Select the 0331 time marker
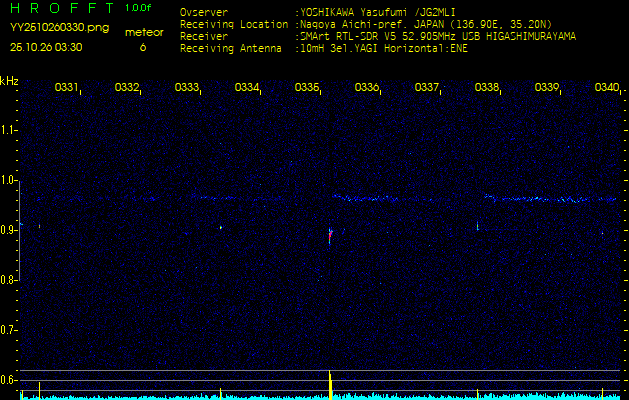 point(67,87)
